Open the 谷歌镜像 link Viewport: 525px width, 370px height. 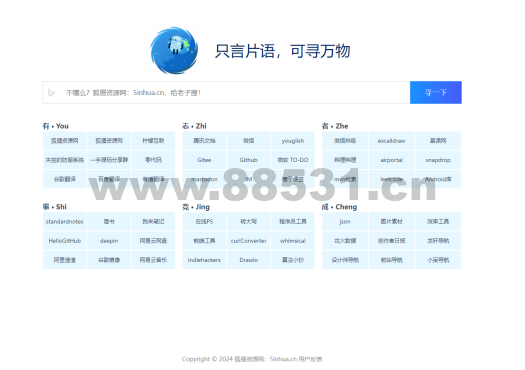coord(109,260)
